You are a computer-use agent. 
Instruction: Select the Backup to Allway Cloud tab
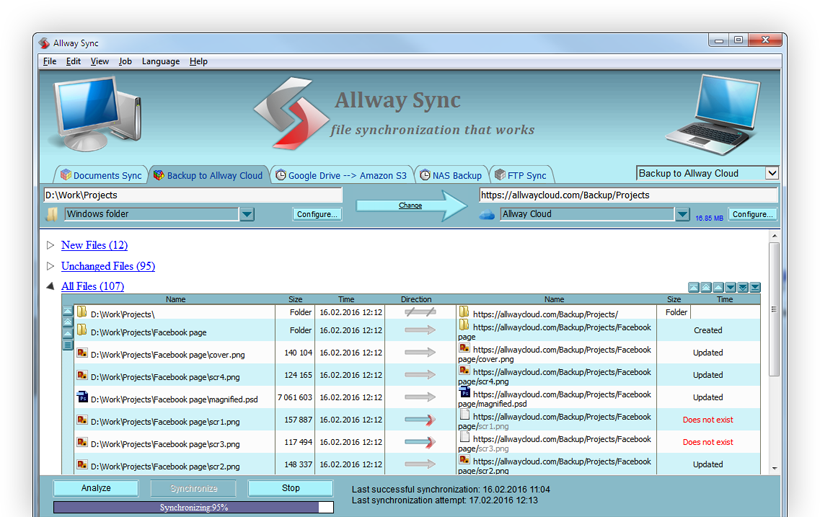pyautogui.click(x=209, y=175)
